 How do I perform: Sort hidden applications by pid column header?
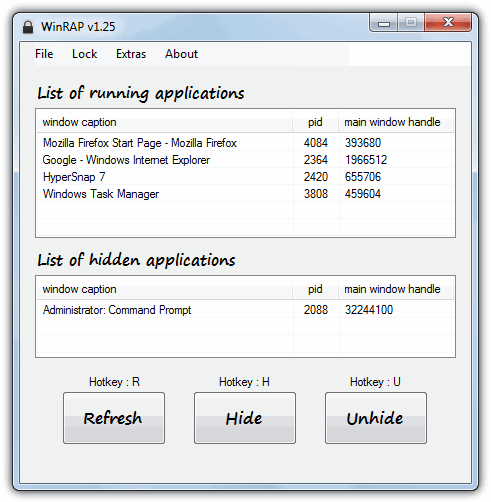[x=316, y=289]
